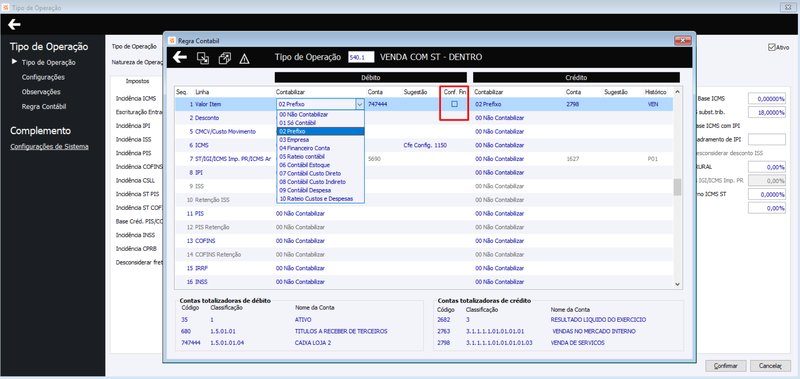The width and height of the screenshot is (800, 379).
Task: Open Configurações in the sidebar
Action: [43, 77]
